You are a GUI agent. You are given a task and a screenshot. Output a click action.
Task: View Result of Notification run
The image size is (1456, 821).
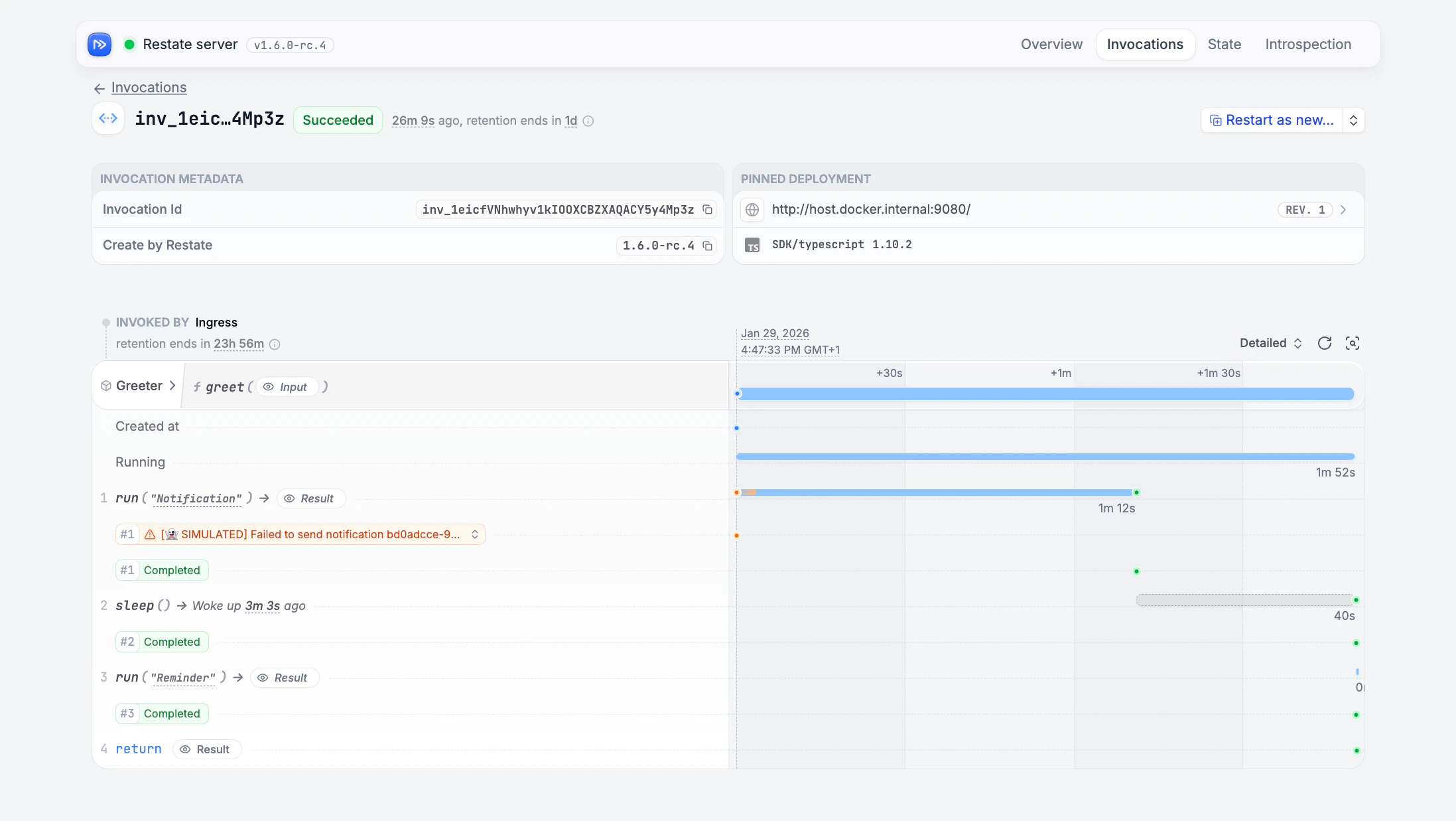pos(310,498)
